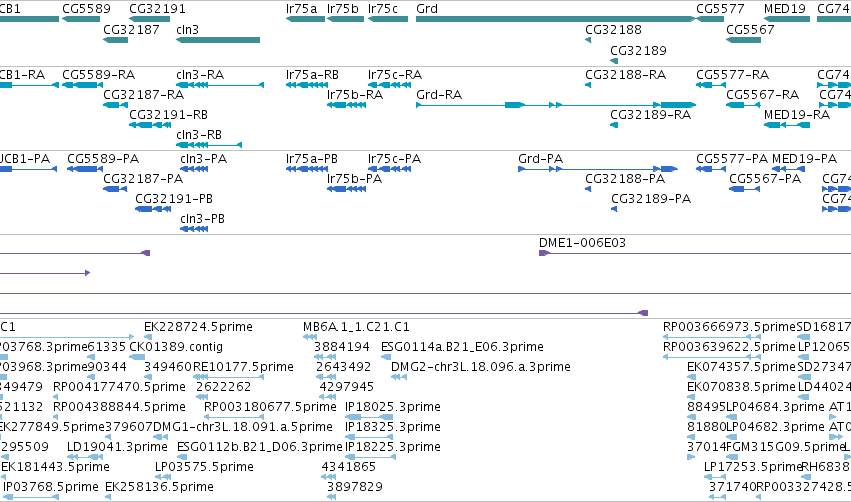This screenshot has width=851, height=502.
Task: Open the Grd-RA transcript
Action: [x=556, y=105]
